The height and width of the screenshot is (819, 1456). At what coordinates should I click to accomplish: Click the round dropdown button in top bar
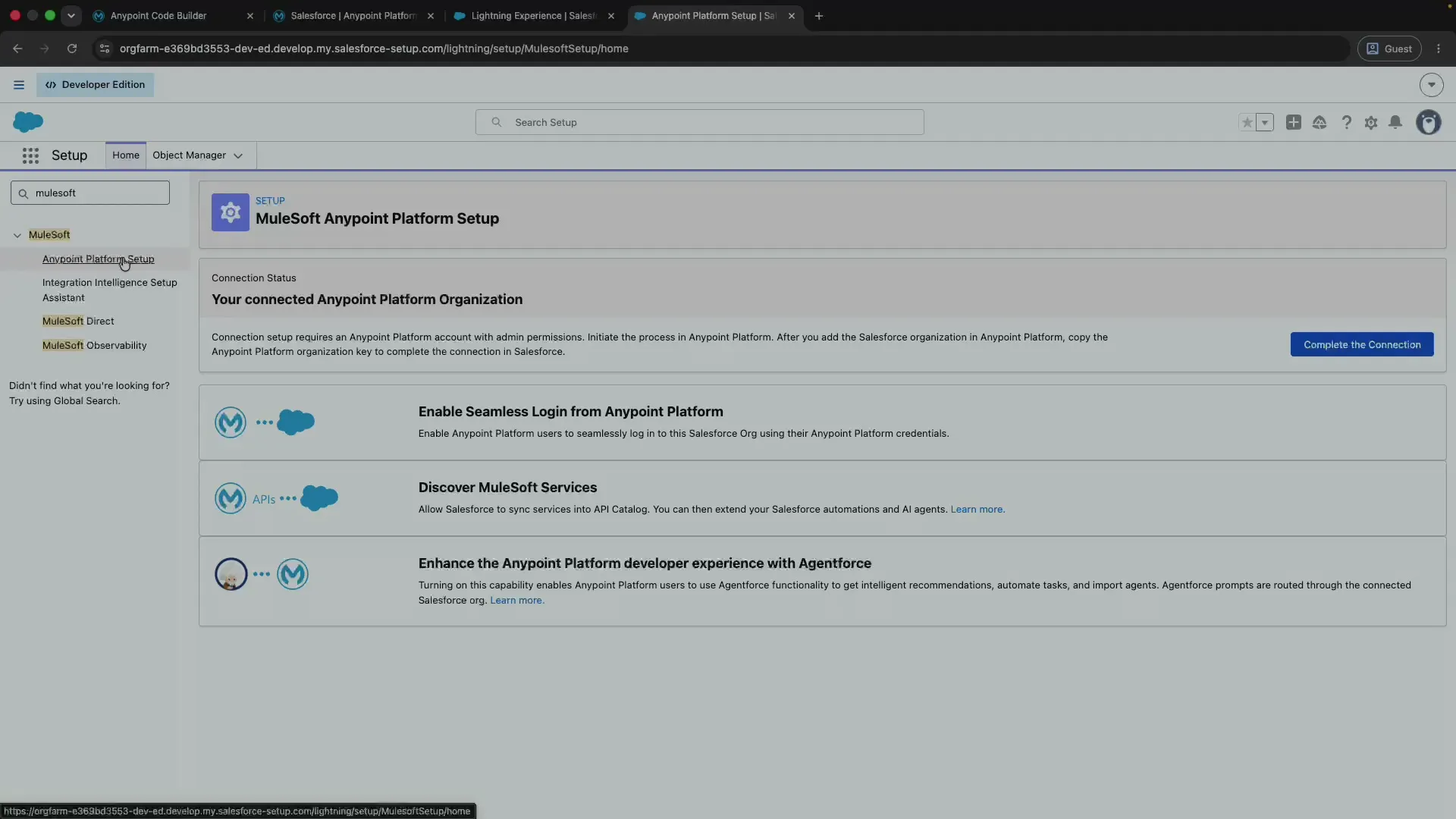click(x=1431, y=85)
